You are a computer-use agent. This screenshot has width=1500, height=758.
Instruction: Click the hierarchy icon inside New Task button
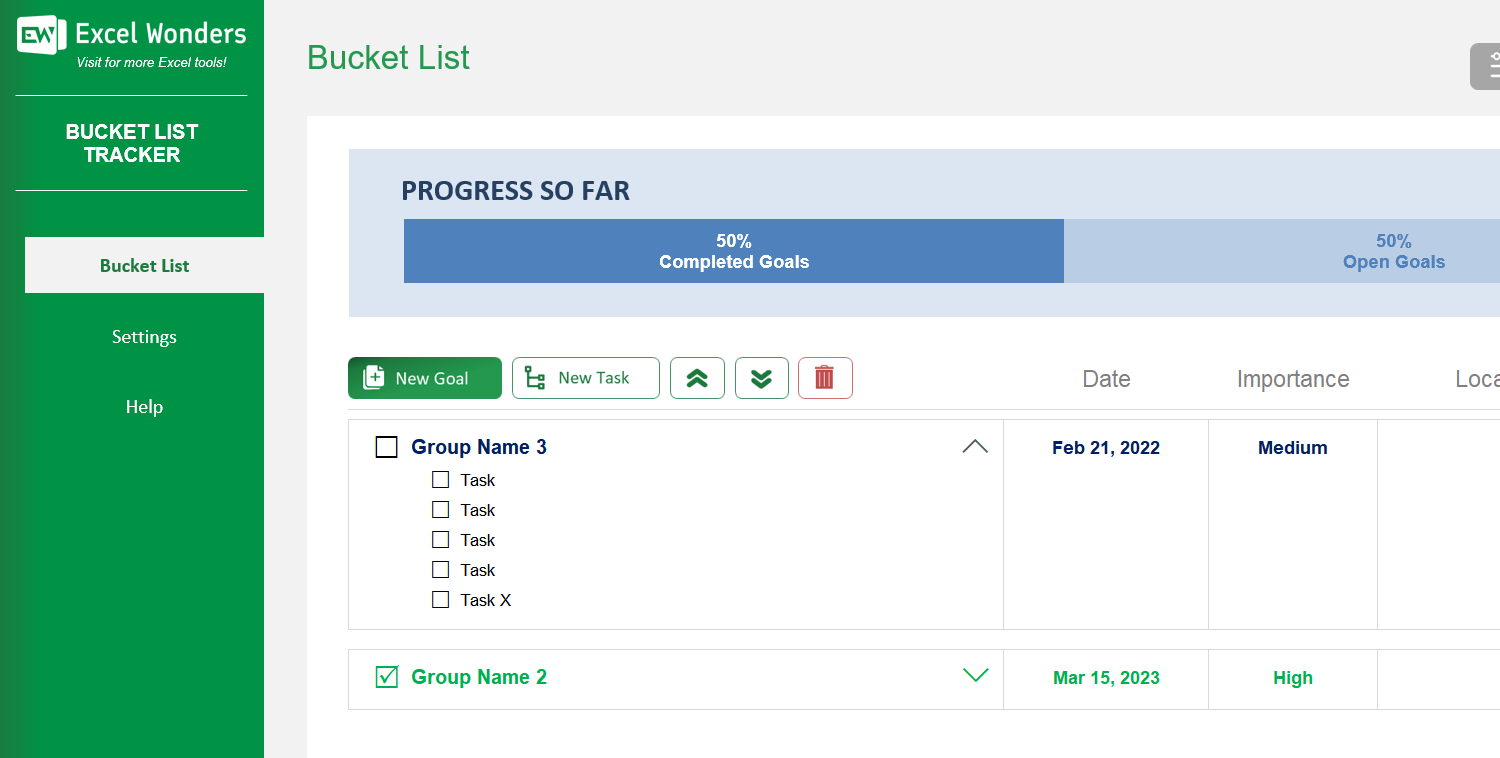tap(534, 378)
